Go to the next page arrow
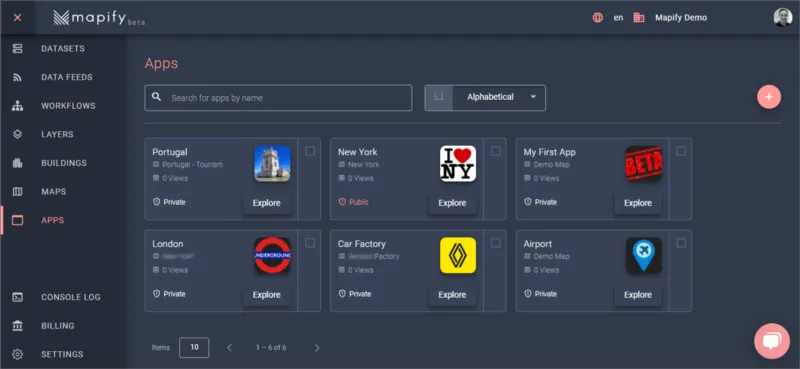Screen dimensions: 800x369 (317, 348)
